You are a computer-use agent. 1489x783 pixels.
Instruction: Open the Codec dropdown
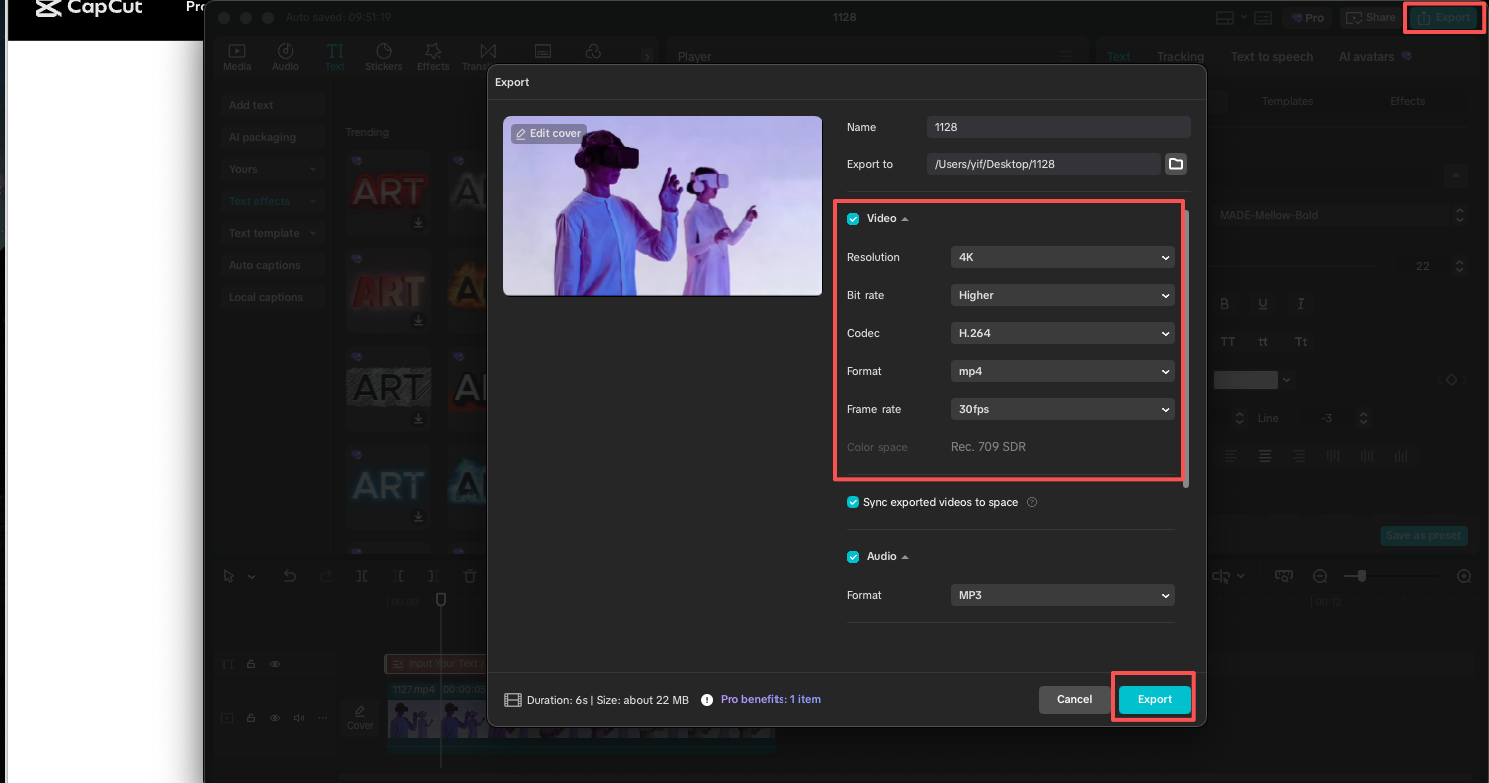pos(1062,333)
